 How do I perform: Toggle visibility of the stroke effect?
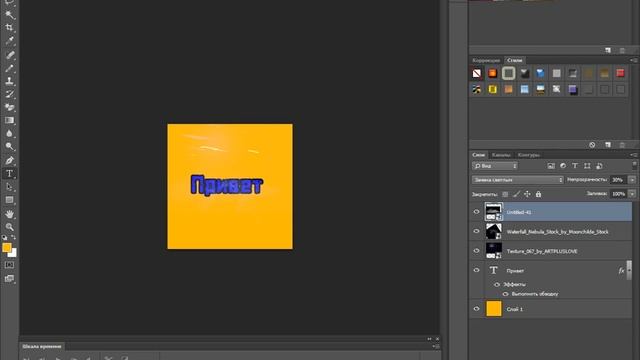[506, 294]
